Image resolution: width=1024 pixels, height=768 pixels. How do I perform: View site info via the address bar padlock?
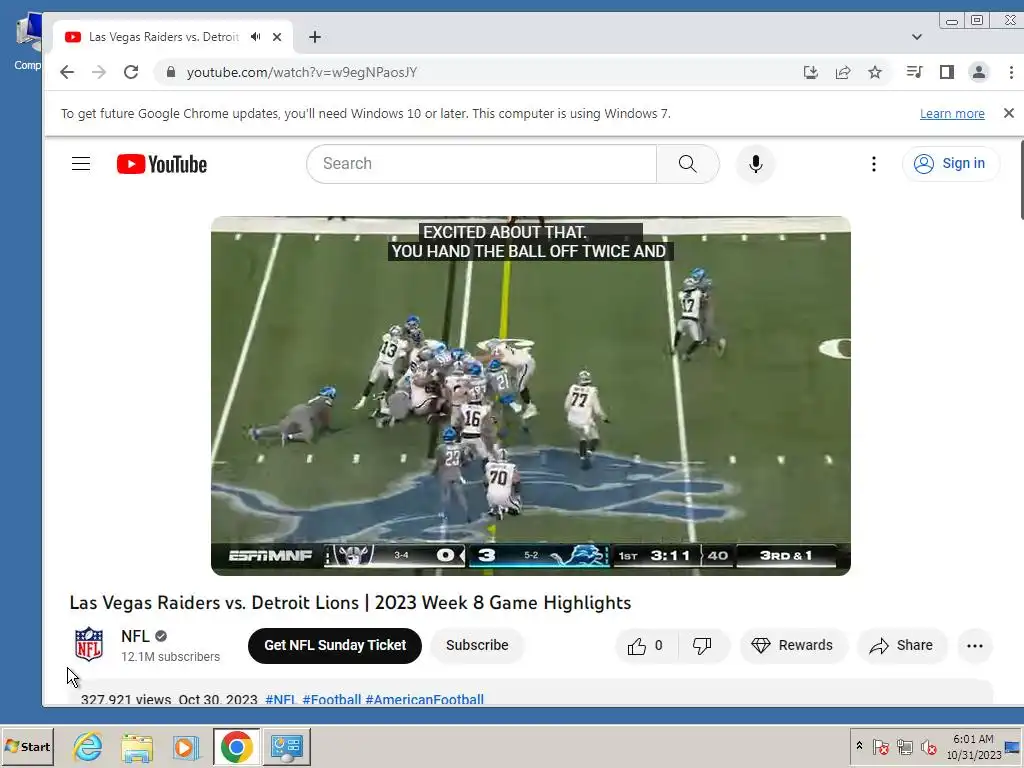171,72
